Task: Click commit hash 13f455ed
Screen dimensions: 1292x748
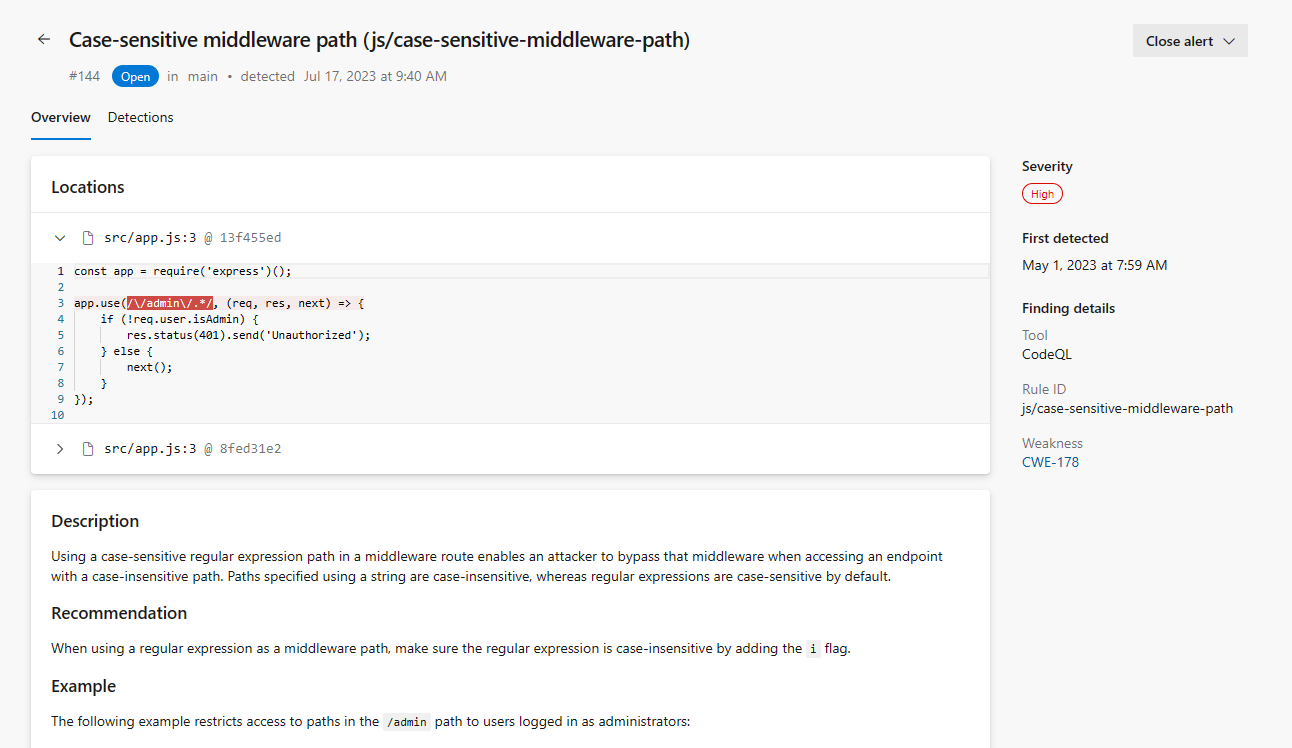Action: tap(250, 238)
